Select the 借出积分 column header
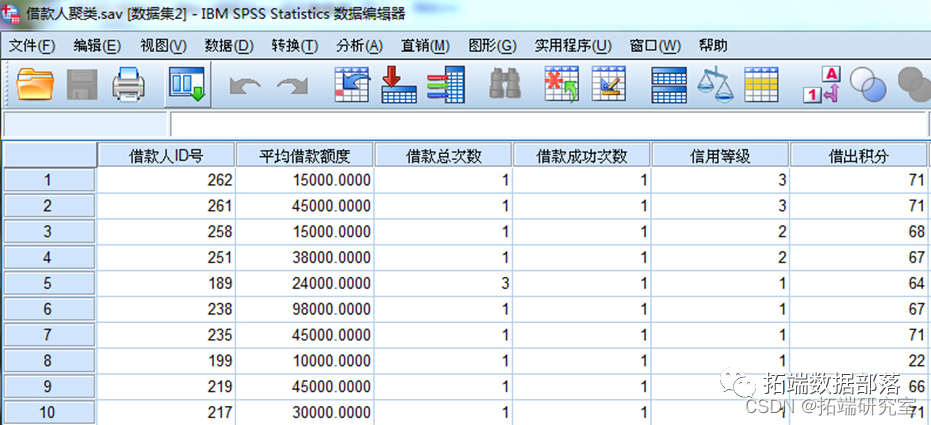 [x=859, y=155]
